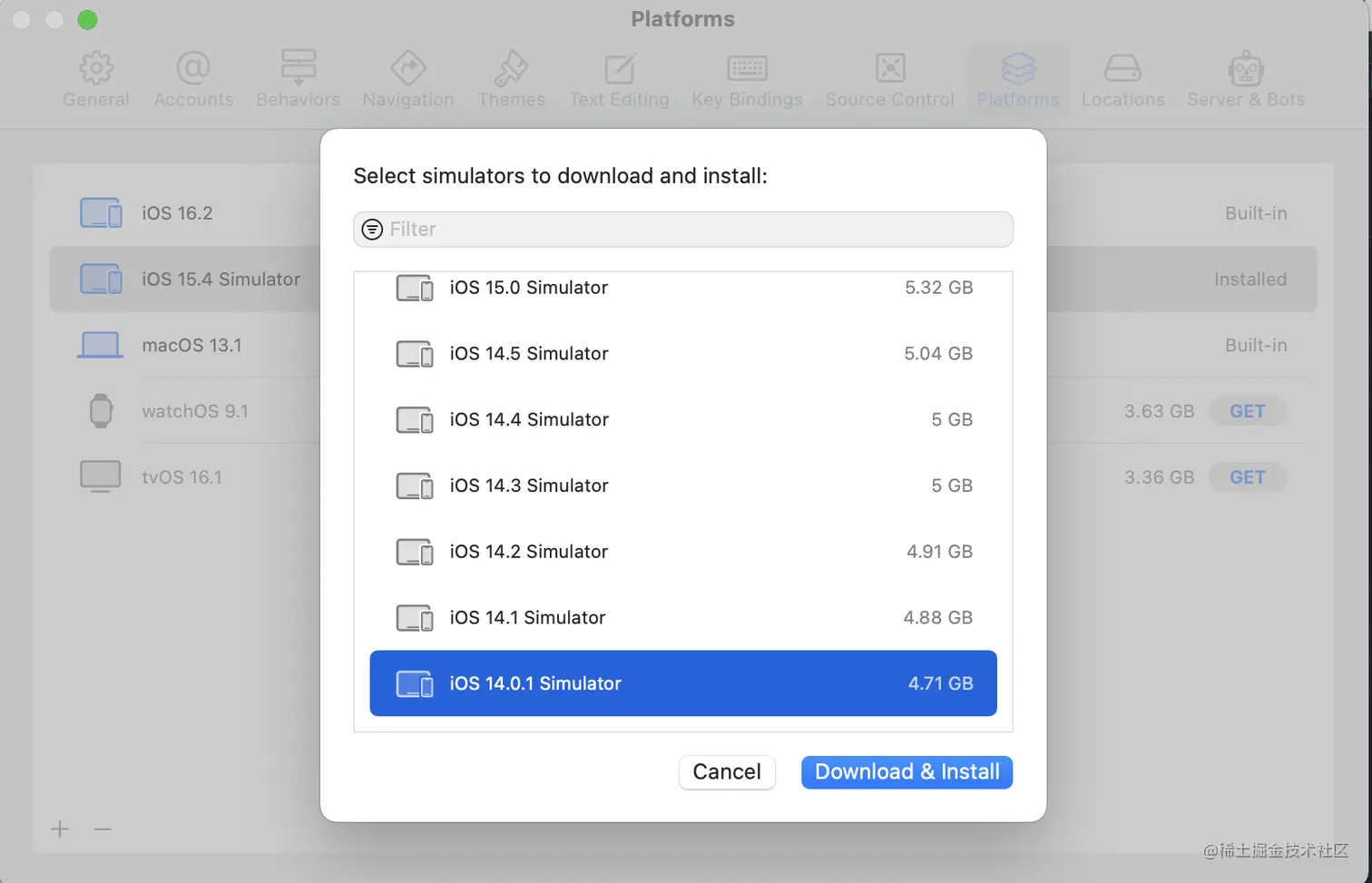This screenshot has width=1372, height=883.
Task: Select macOS 13.1 text in Platforms list
Action: coord(191,346)
